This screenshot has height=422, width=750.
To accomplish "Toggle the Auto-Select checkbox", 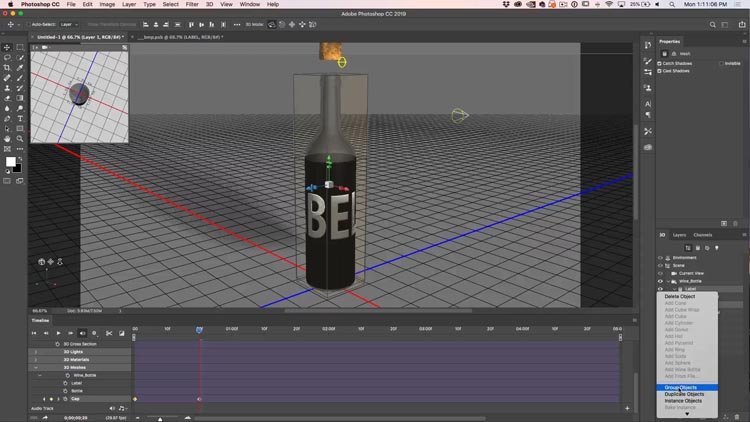I will point(28,24).
